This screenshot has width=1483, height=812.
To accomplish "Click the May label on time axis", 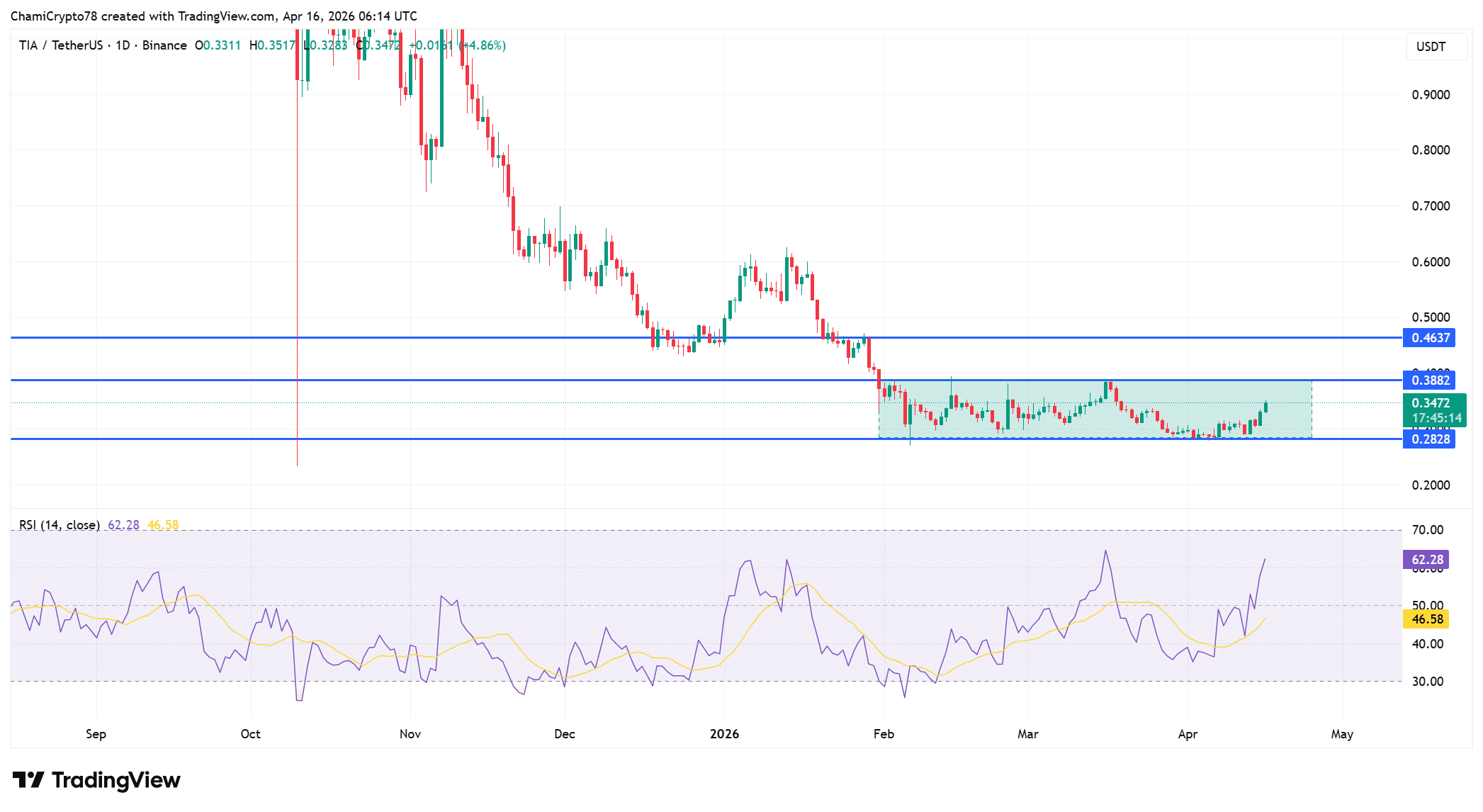I will pyautogui.click(x=1341, y=734).
